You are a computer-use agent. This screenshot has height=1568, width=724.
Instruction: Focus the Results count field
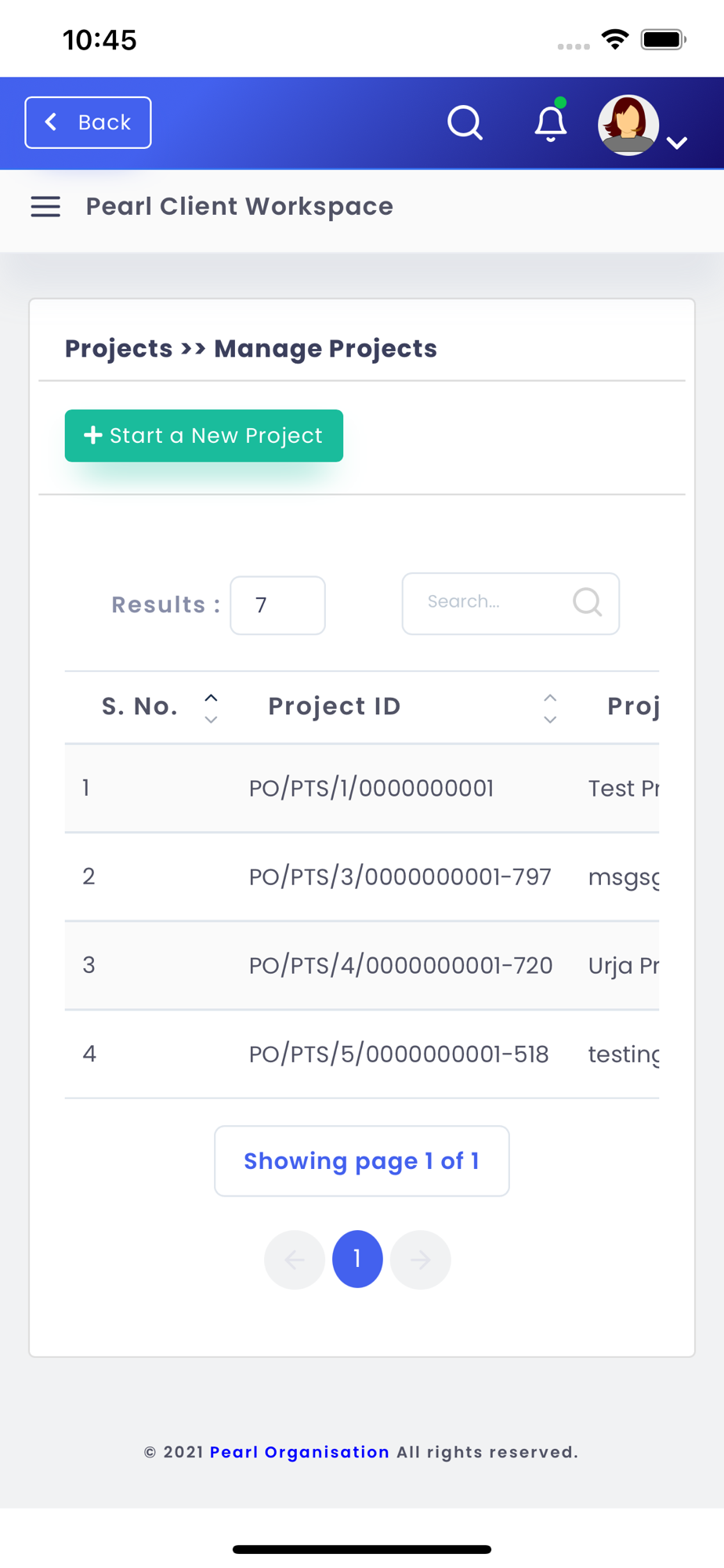point(277,605)
